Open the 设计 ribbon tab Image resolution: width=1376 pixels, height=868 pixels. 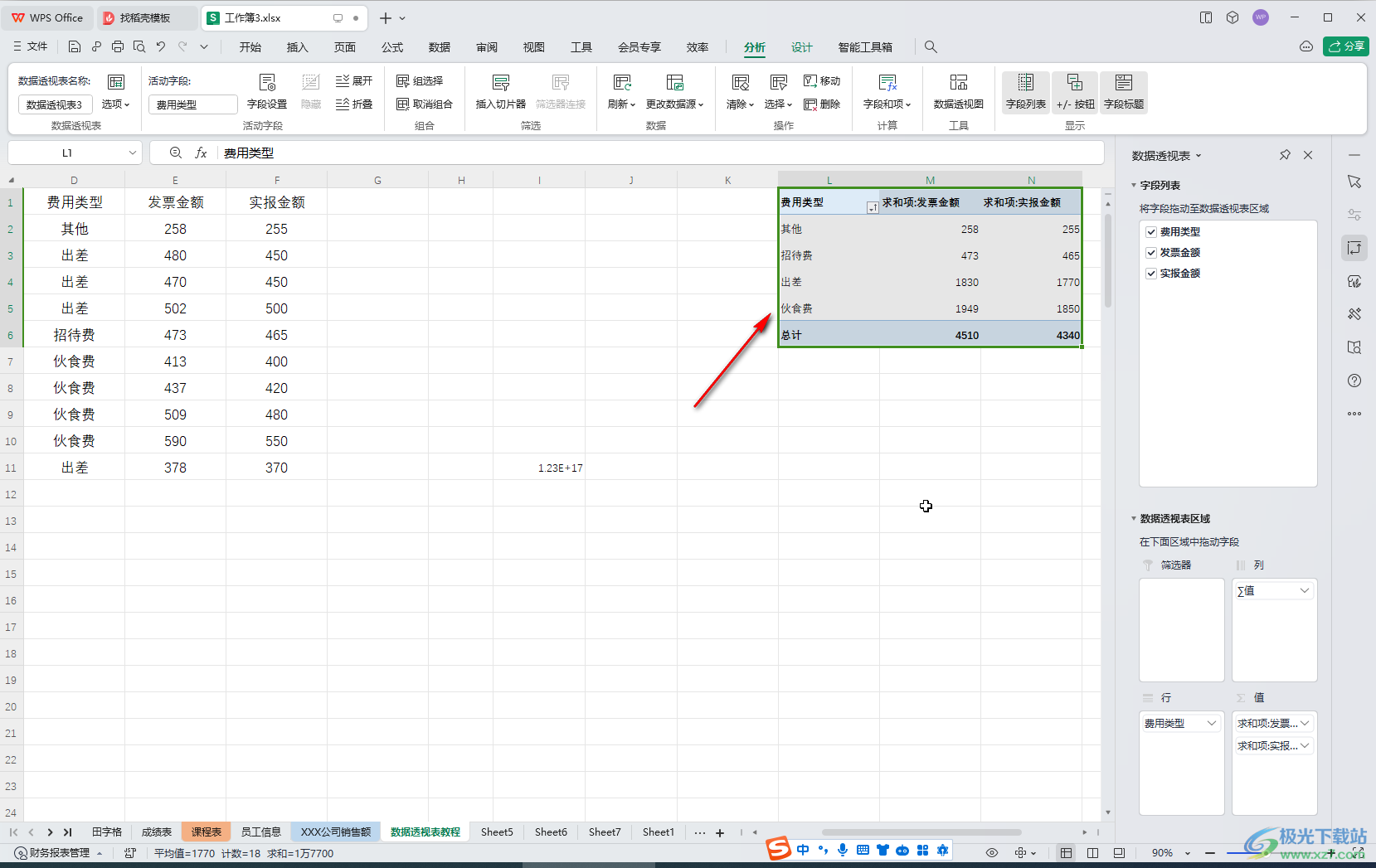coord(802,47)
